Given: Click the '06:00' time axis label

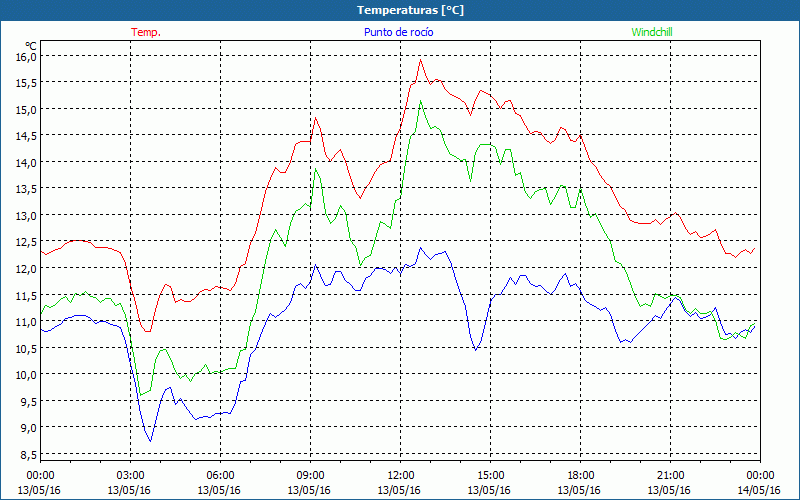Looking at the screenshot, I should (220, 476).
